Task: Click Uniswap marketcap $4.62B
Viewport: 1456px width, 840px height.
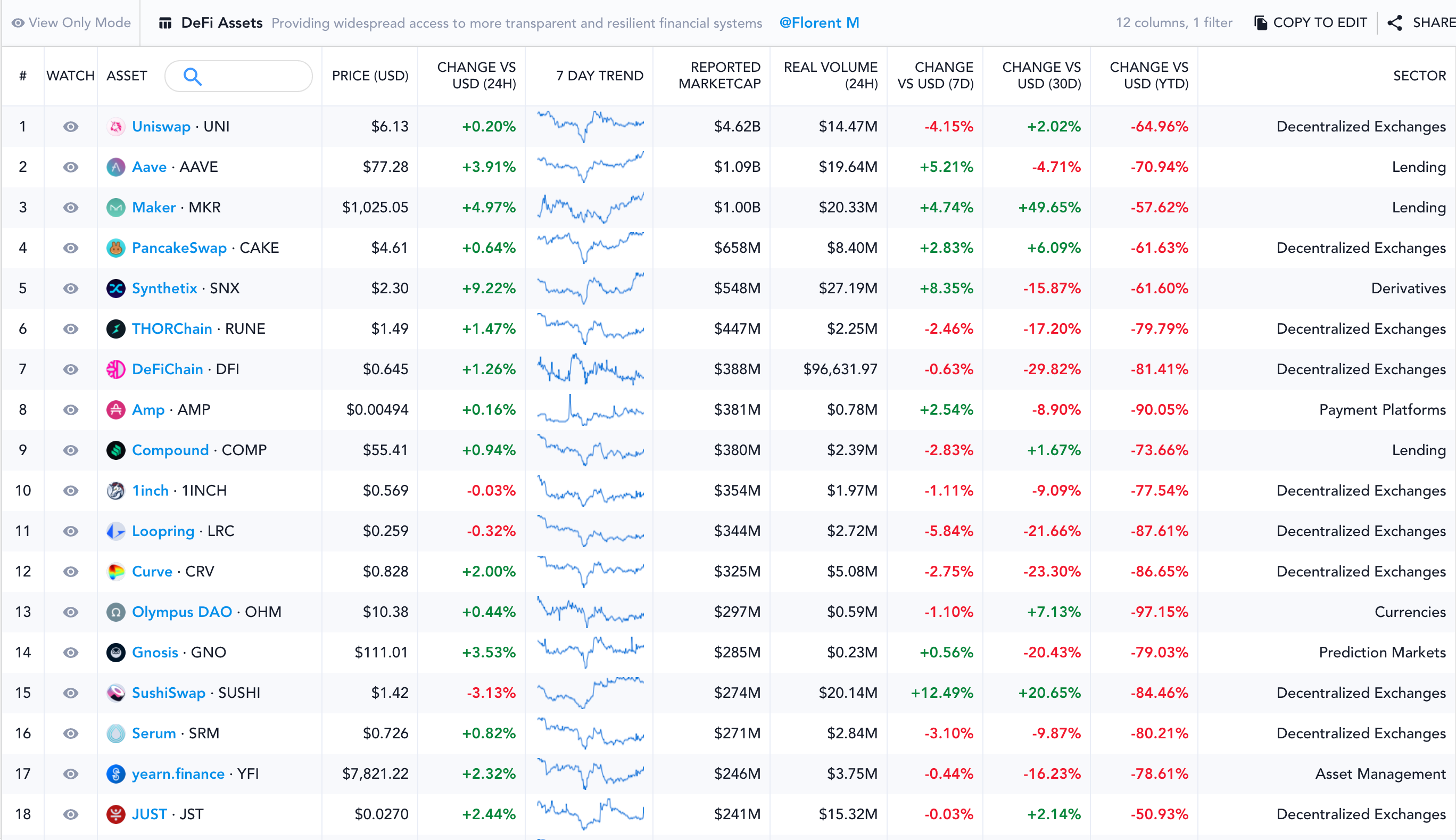Action: tap(738, 126)
